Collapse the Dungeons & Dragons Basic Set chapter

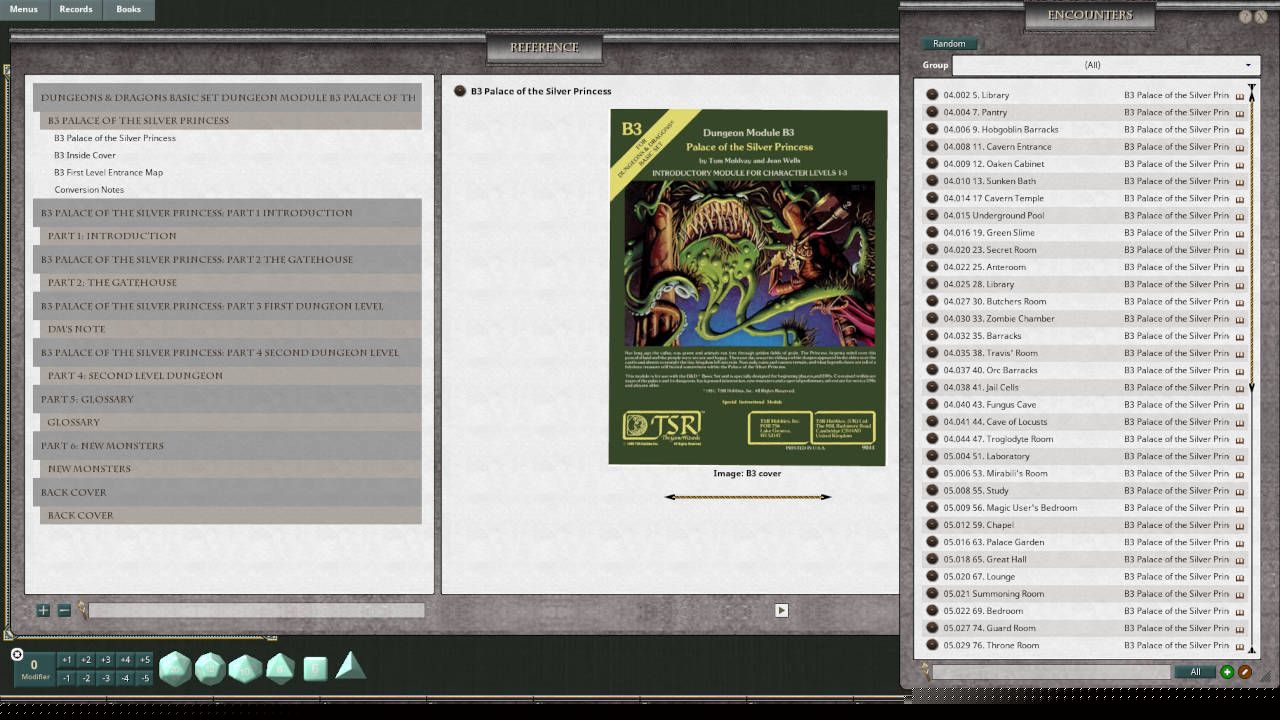pyautogui.click(x=227, y=97)
